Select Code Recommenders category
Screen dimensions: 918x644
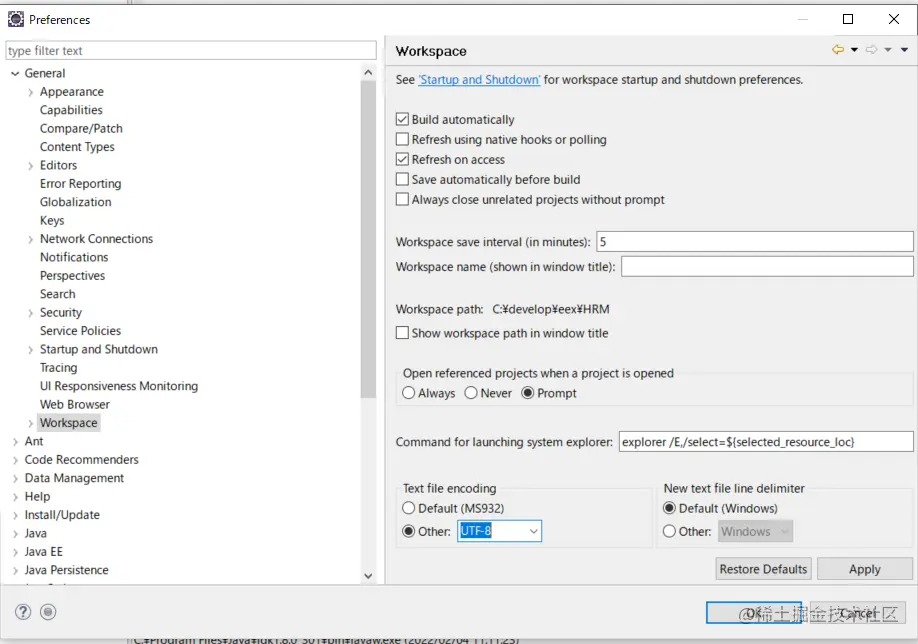(x=81, y=460)
